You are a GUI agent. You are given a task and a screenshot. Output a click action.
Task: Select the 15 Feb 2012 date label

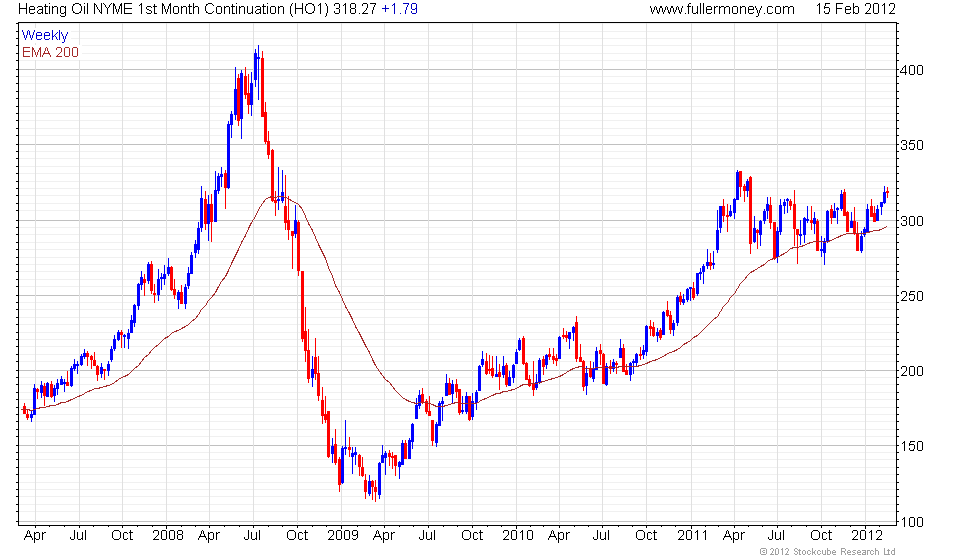(x=857, y=9)
